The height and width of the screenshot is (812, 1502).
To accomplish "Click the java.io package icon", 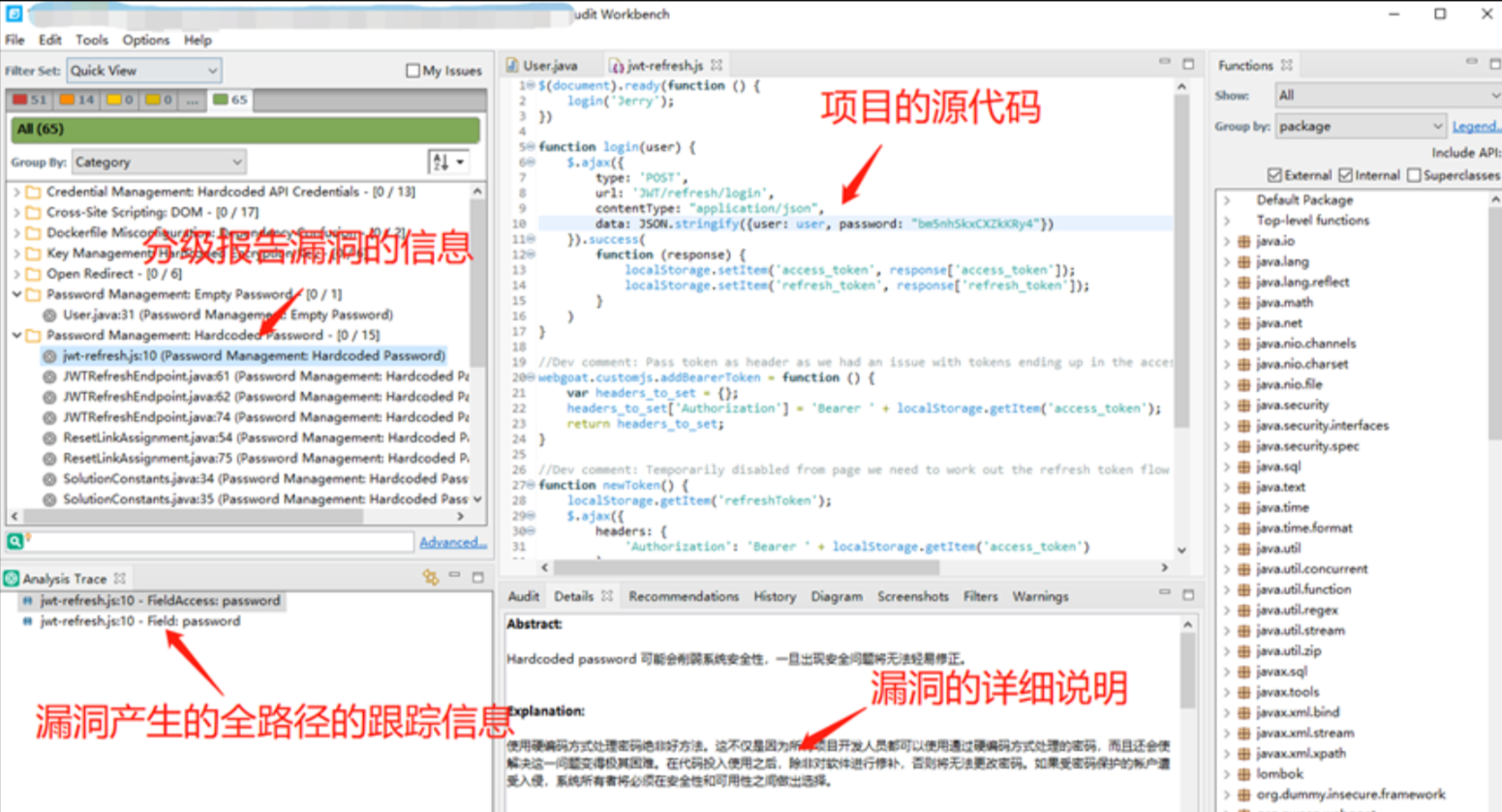I will tap(1244, 241).
